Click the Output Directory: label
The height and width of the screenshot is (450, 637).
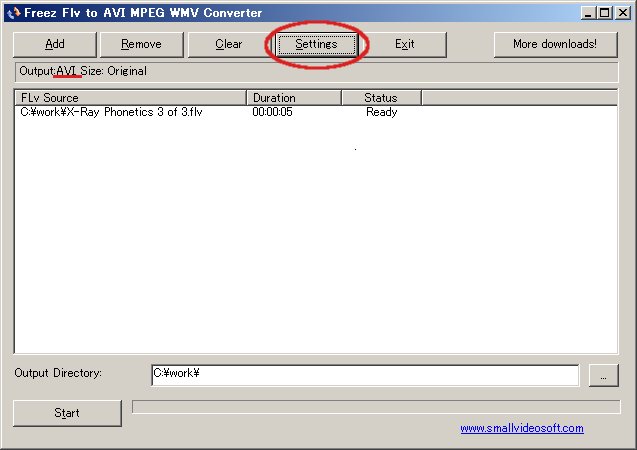[58, 373]
